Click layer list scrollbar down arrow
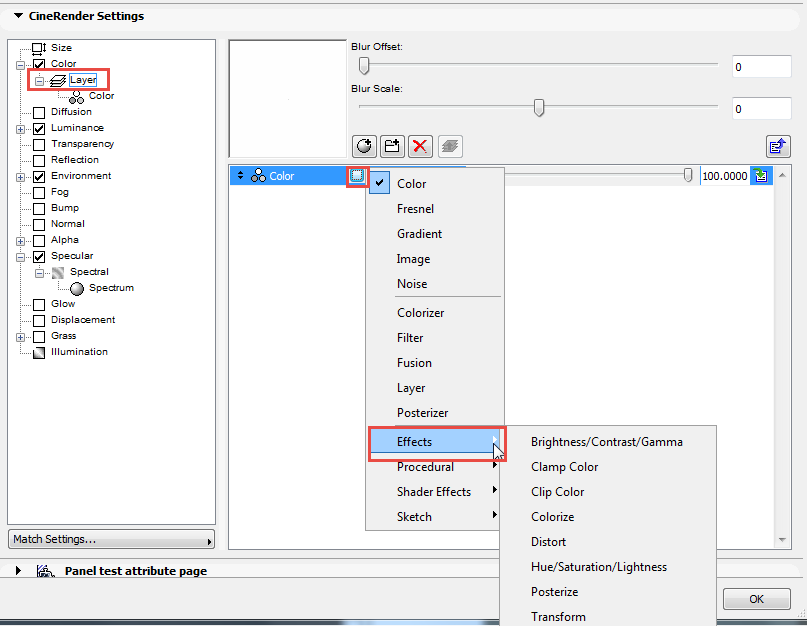The width and height of the screenshot is (807, 626). [x=782, y=540]
